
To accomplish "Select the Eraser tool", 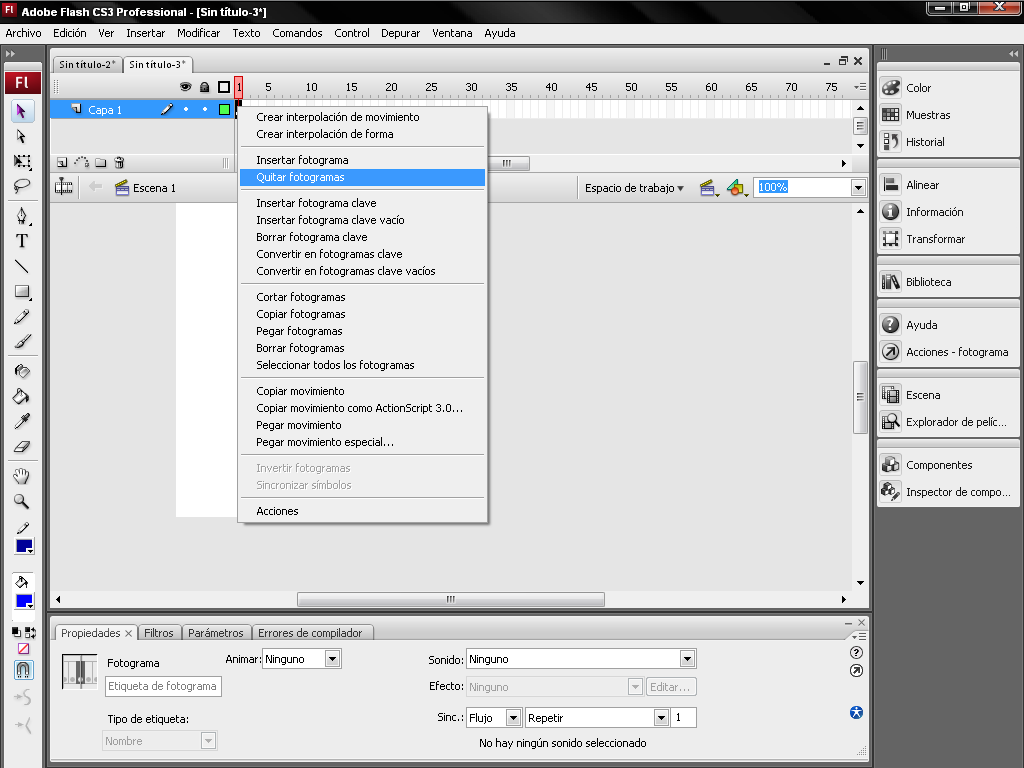I will tap(22, 447).
